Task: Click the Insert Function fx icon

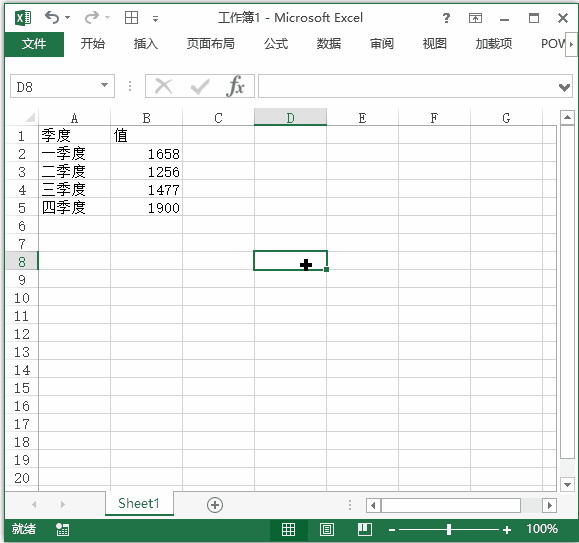Action: pyautogui.click(x=236, y=86)
